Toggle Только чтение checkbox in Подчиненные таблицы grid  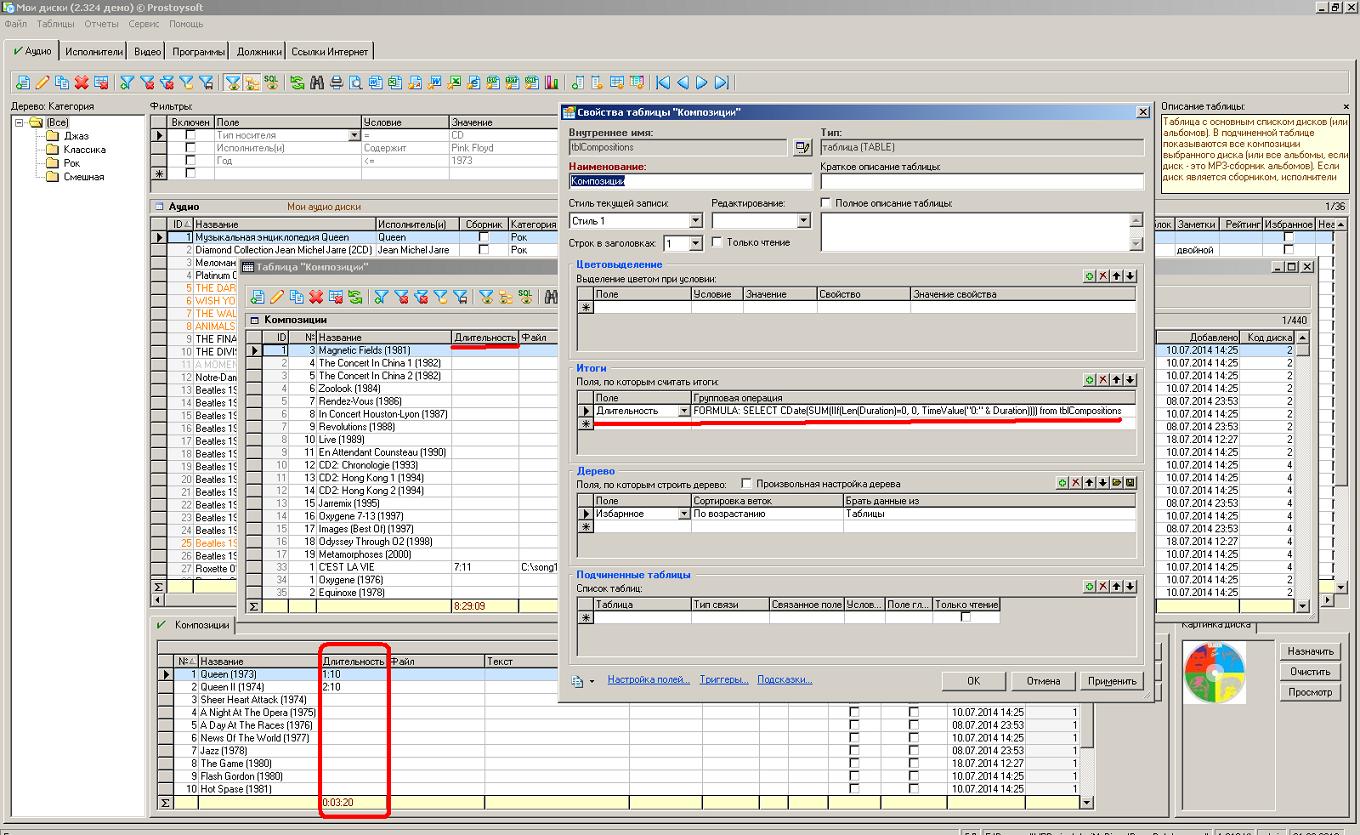[965, 617]
